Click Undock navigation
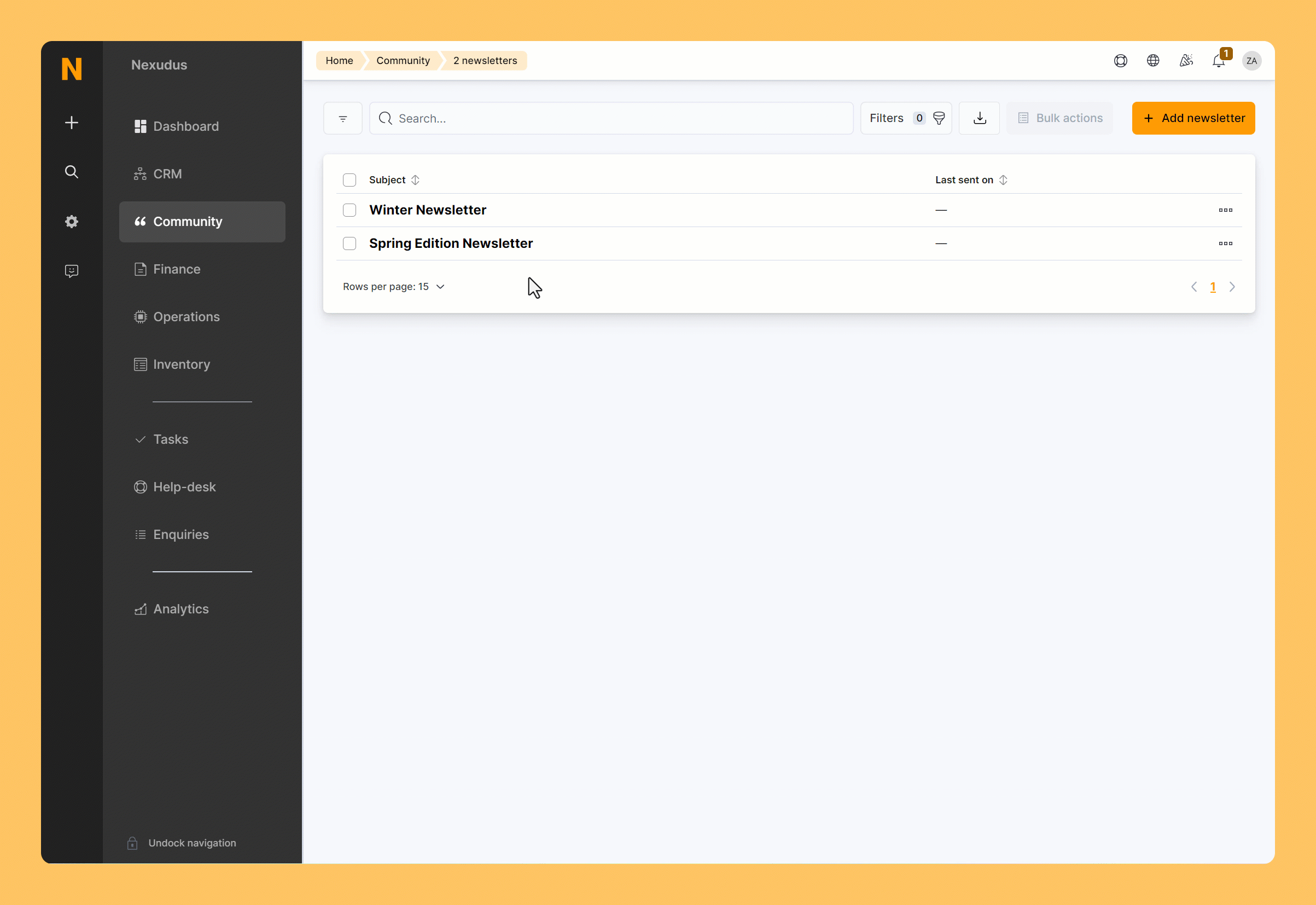 click(192, 843)
